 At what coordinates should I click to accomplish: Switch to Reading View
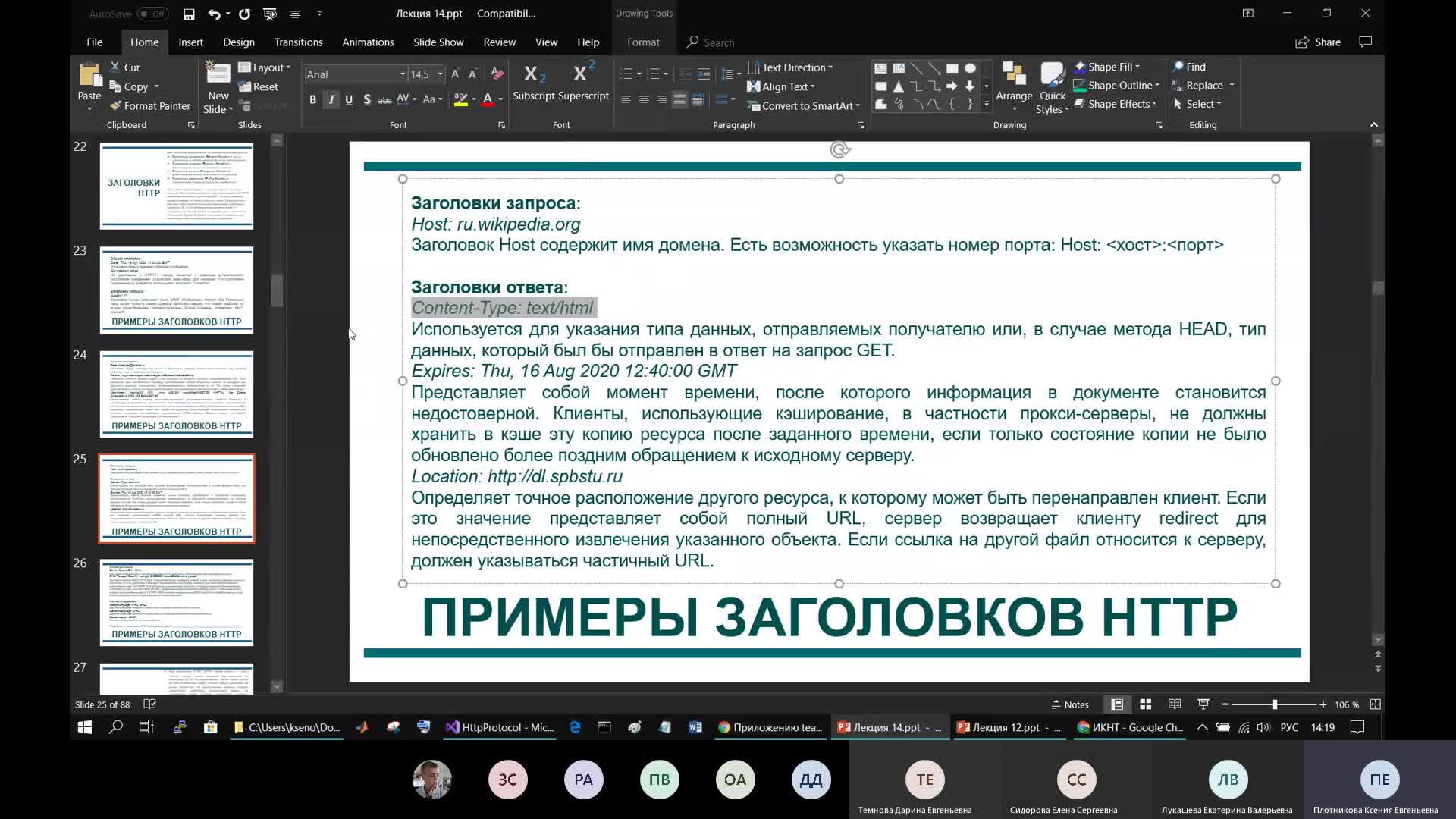point(1175,704)
